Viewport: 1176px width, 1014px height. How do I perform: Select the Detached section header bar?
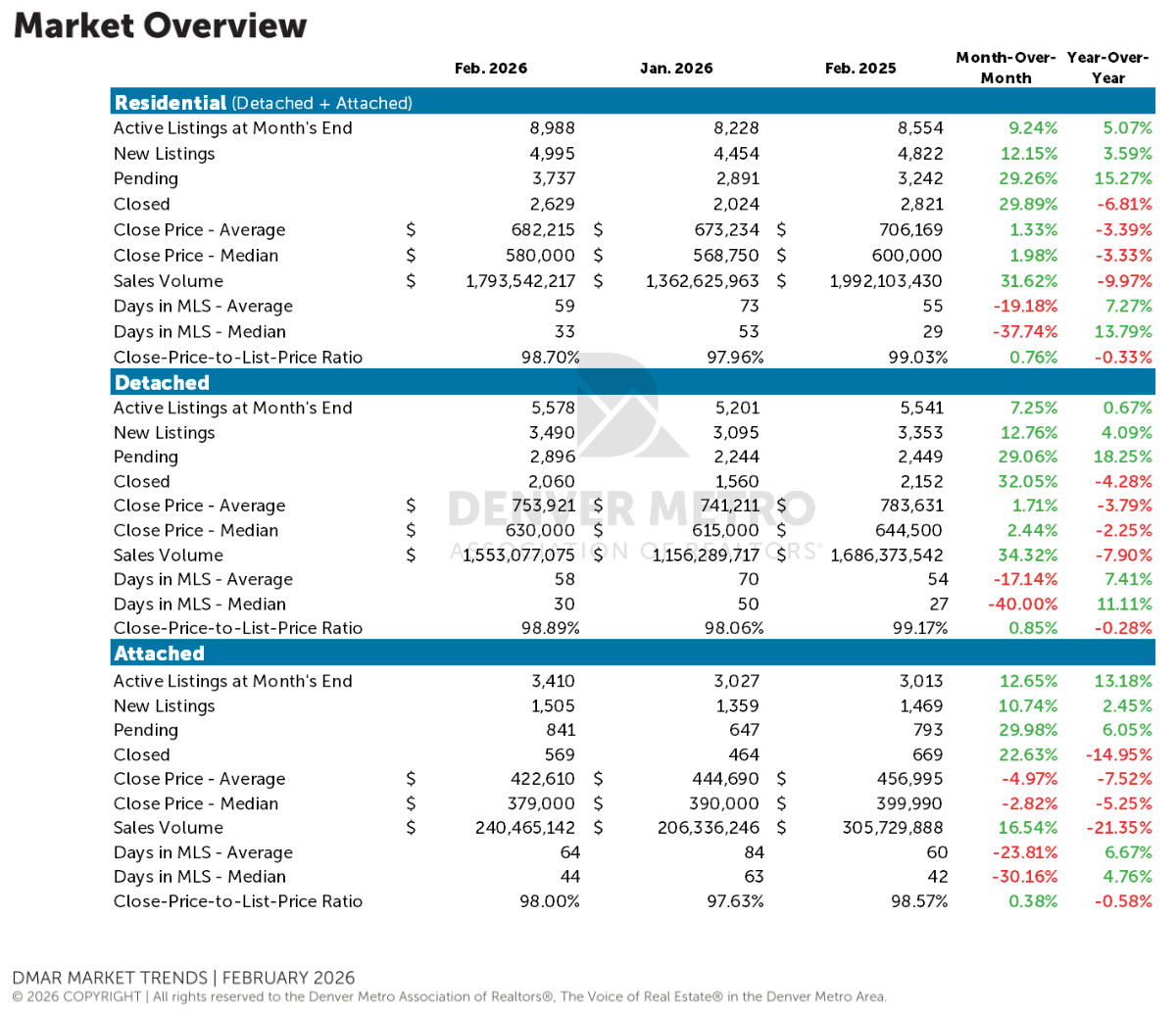point(631,383)
